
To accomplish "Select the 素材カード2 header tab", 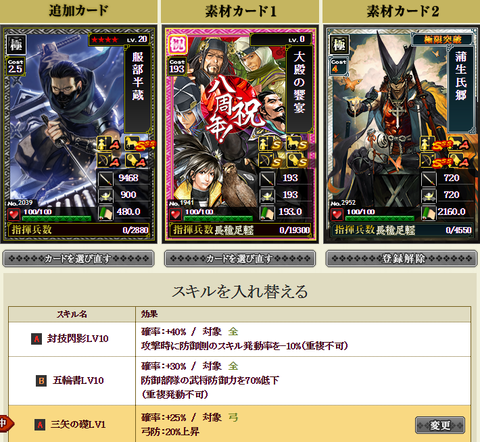I will 402,11.
